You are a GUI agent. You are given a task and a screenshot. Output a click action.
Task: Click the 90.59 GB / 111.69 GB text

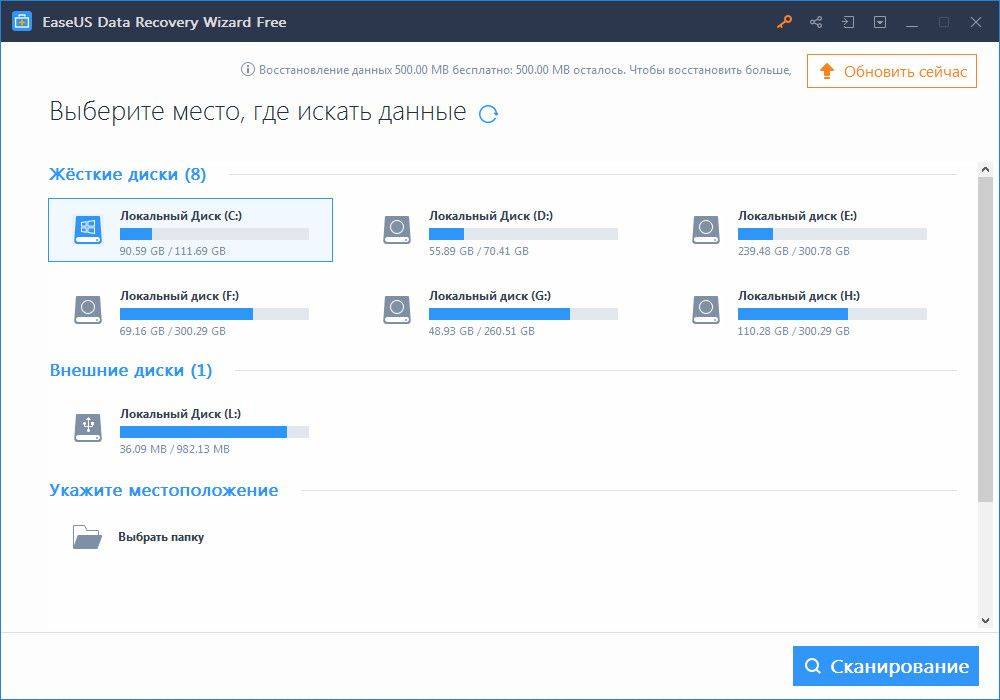click(x=173, y=251)
